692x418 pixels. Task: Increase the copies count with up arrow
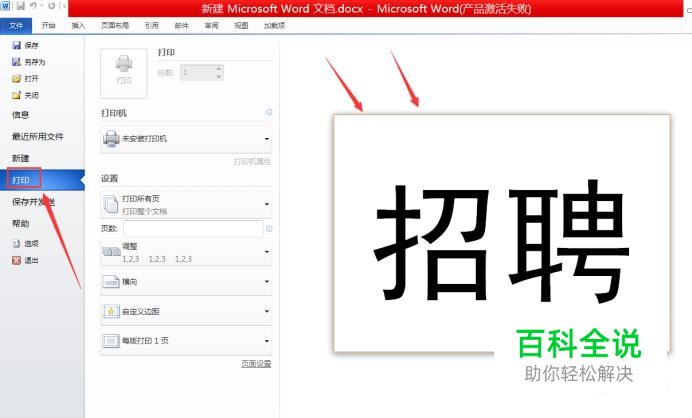click(x=218, y=68)
